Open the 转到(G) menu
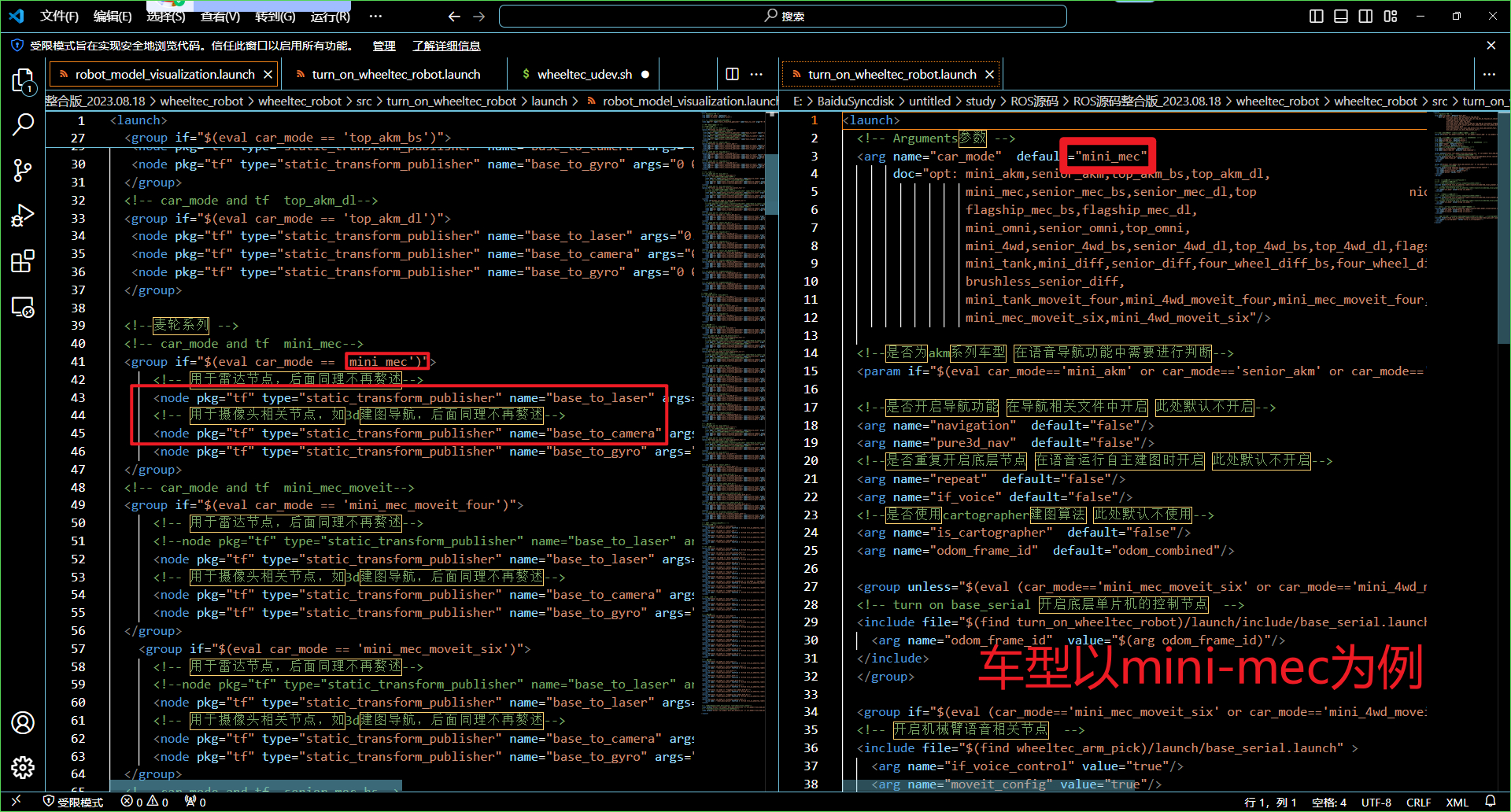 [x=275, y=16]
